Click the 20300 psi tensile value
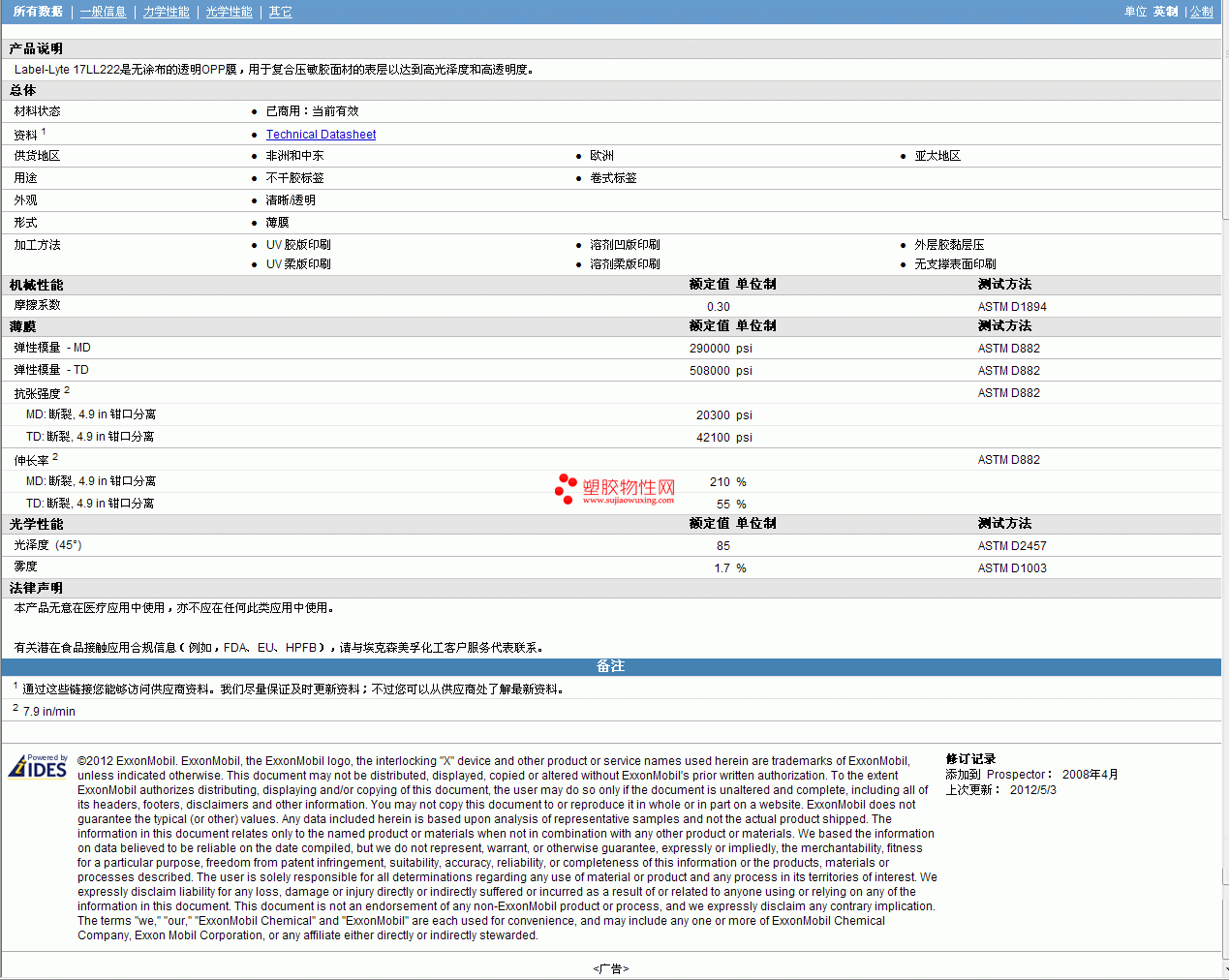The image size is (1229, 980). [724, 415]
